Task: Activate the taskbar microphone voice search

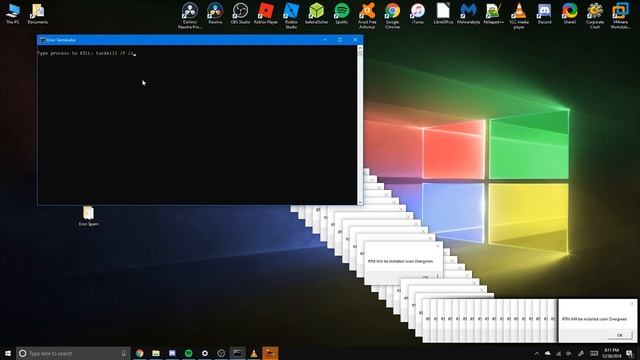Action: (124, 353)
